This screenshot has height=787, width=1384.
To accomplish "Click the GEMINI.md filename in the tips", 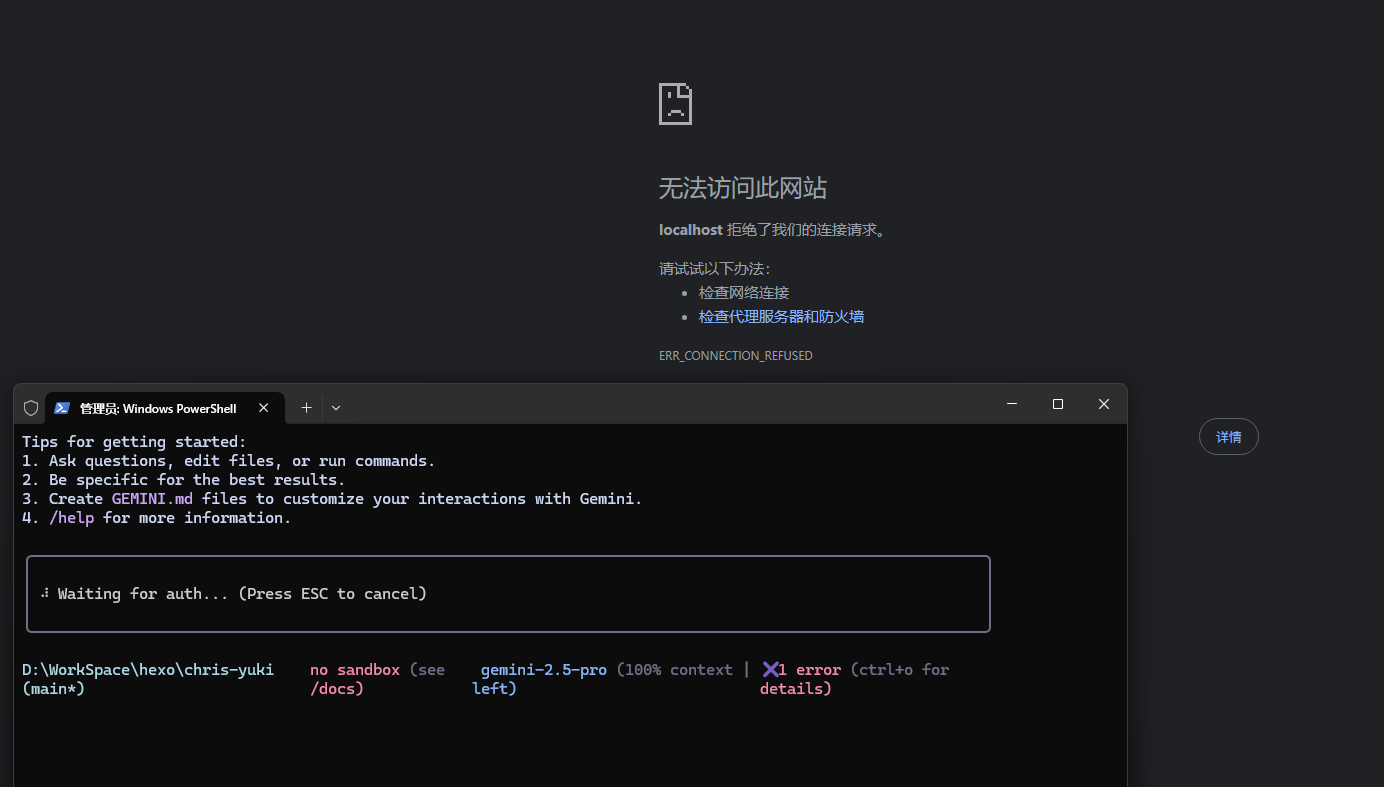I will click(151, 498).
